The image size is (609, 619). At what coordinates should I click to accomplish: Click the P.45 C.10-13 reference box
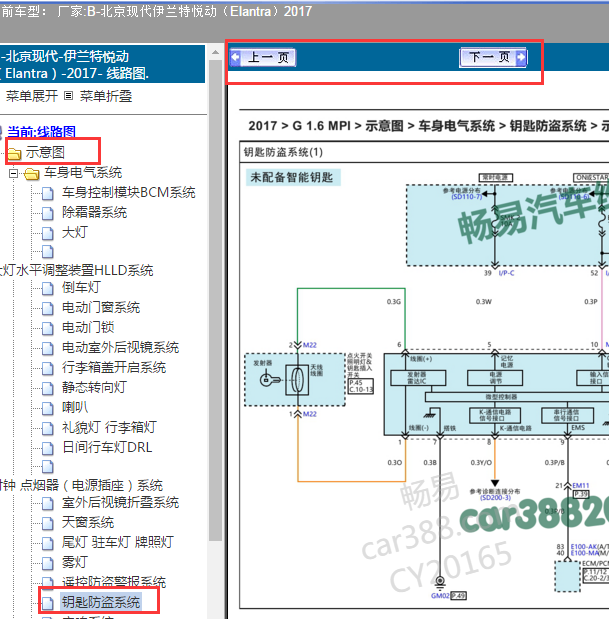coord(361,386)
